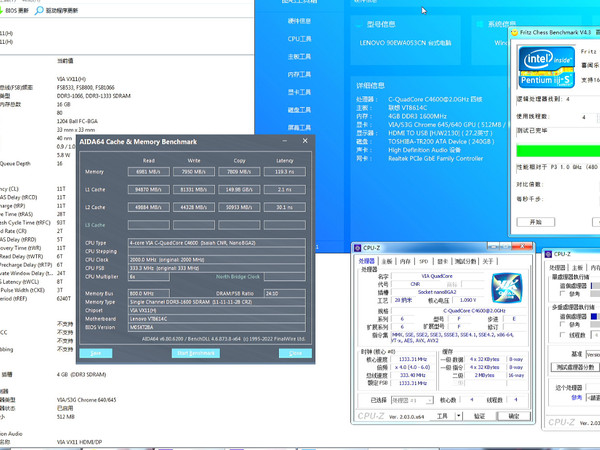Click the 开始 button in Fritz Benchmark
600x450 pixels.
coord(536,222)
